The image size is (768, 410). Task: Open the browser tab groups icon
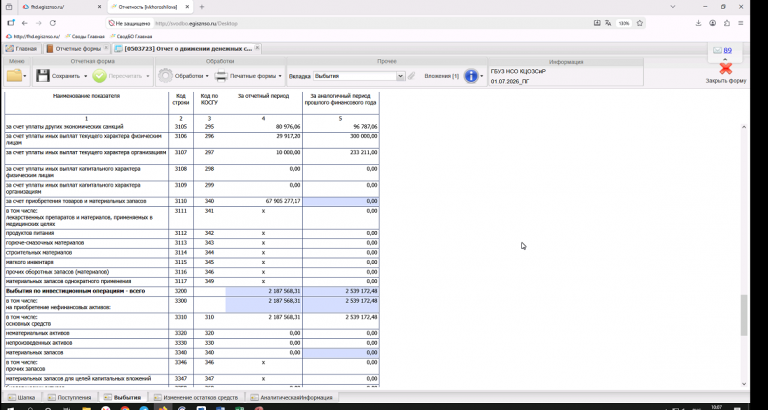click(9, 7)
